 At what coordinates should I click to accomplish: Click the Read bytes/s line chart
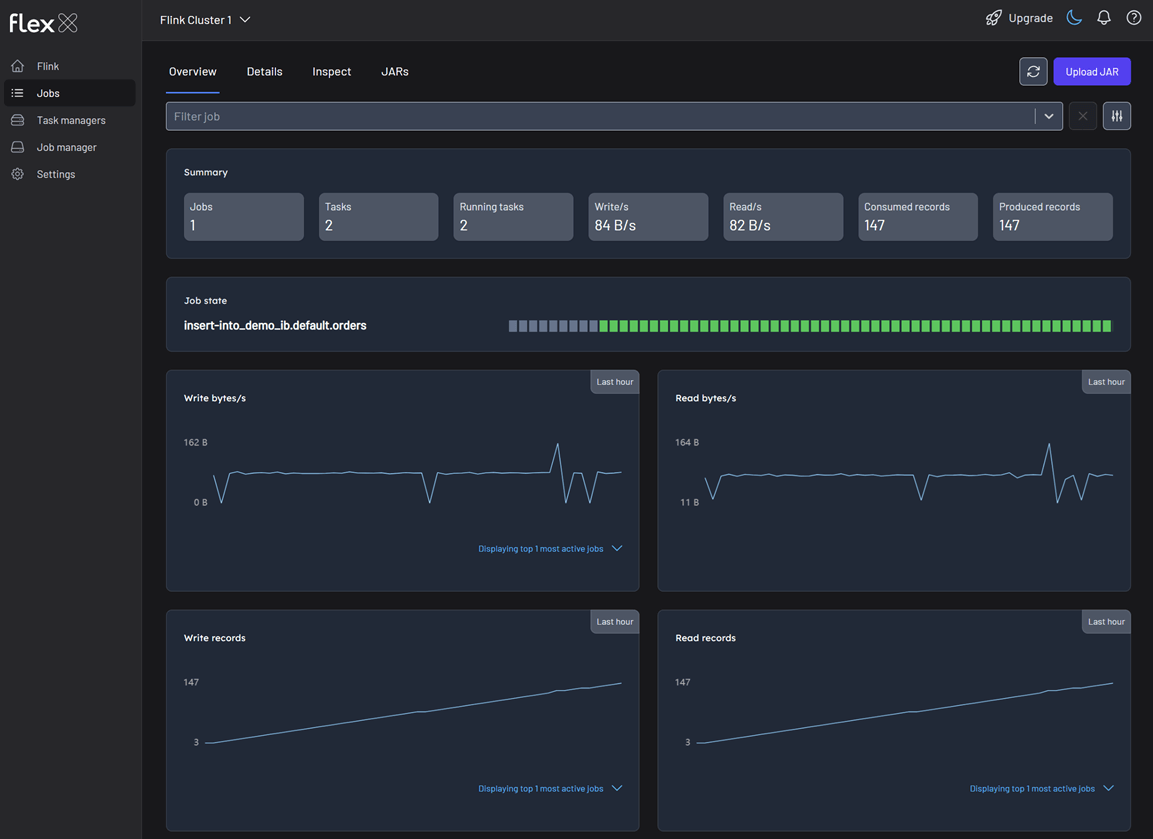point(908,473)
